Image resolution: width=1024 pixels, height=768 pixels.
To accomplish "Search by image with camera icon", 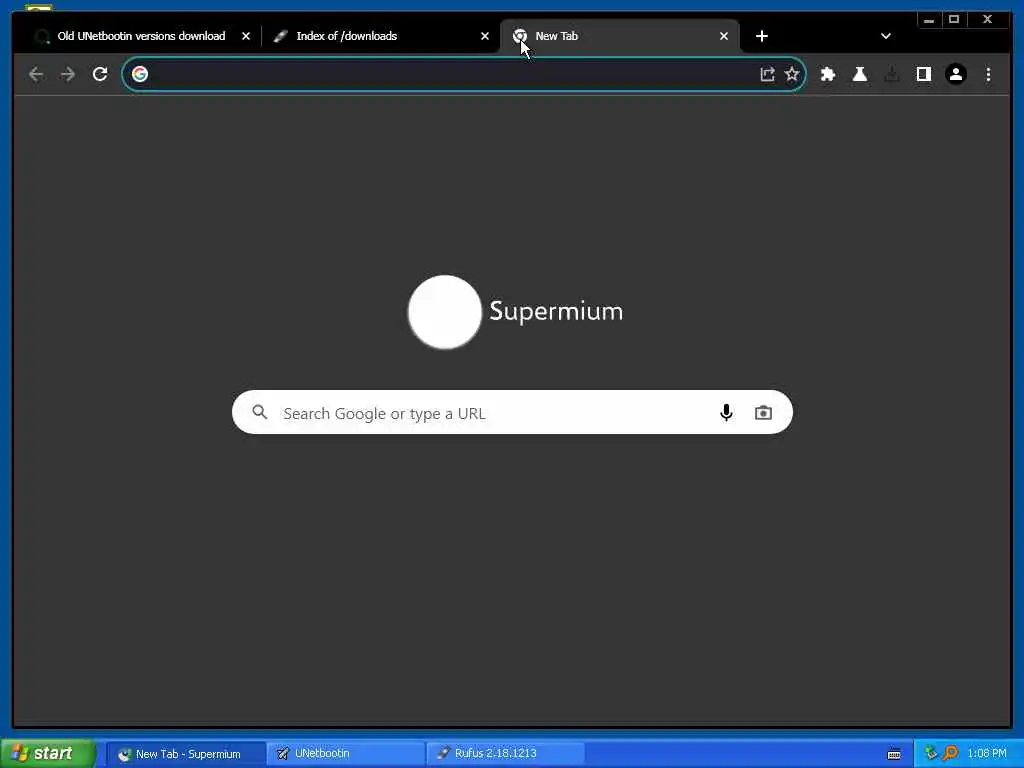I will tap(763, 413).
